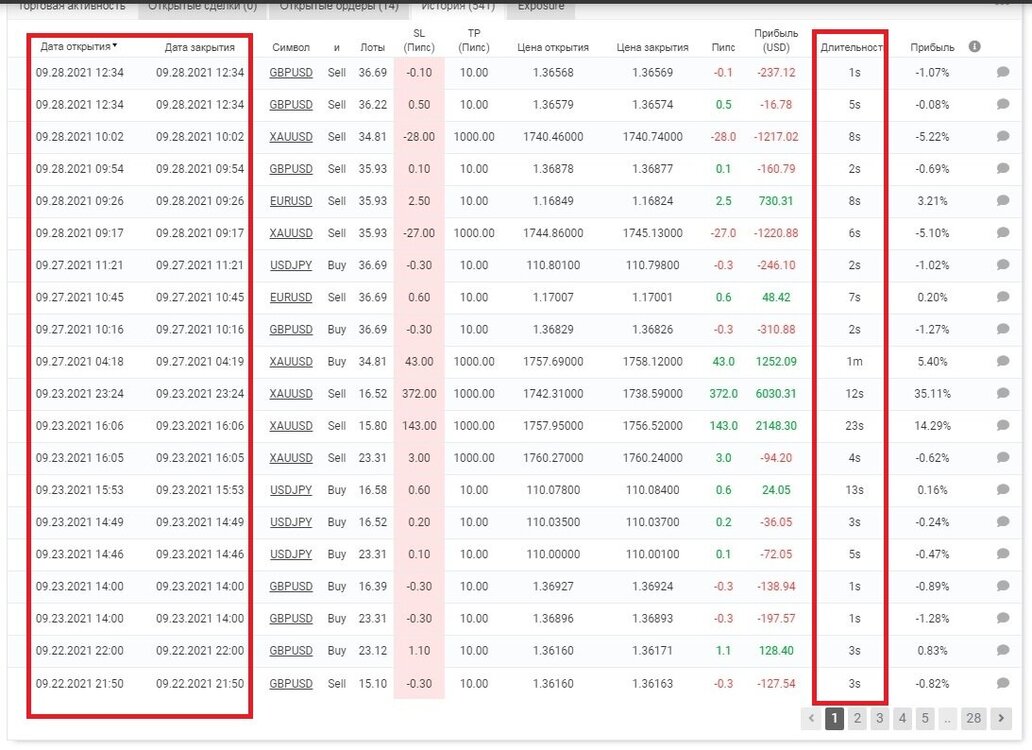Click the info icon next to Прибыль header
The width and height of the screenshot is (1032, 750).
pos(975,47)
